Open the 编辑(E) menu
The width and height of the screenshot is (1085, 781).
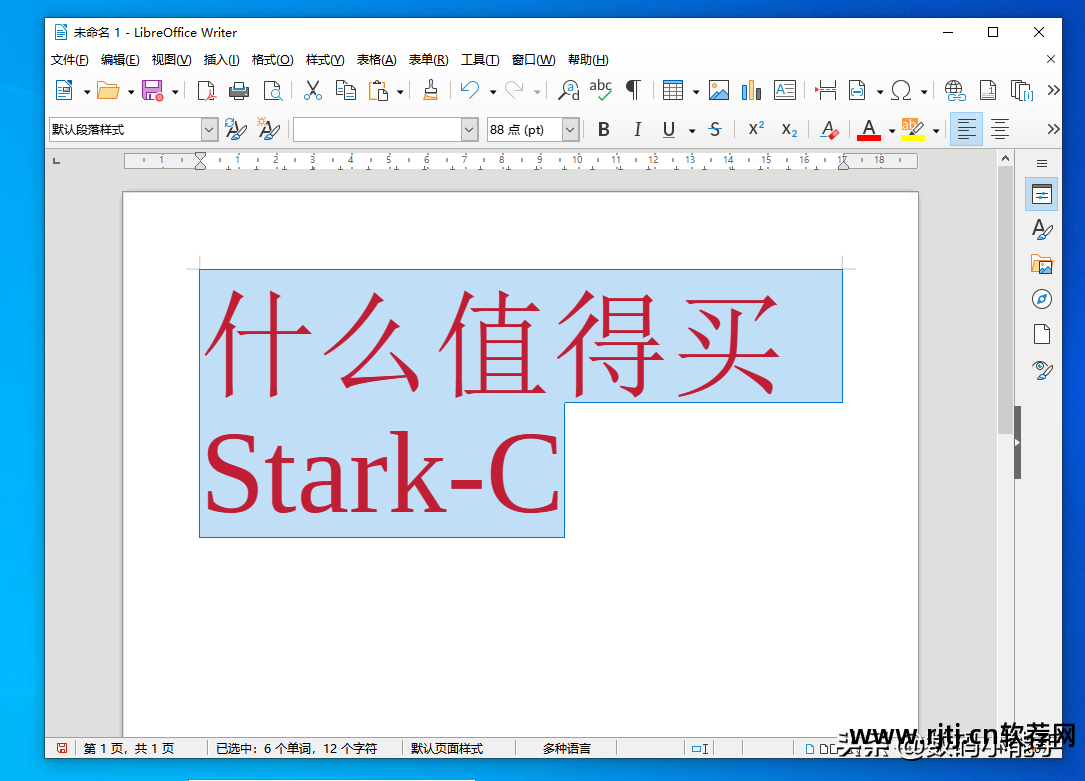click(x=120, y=60)
